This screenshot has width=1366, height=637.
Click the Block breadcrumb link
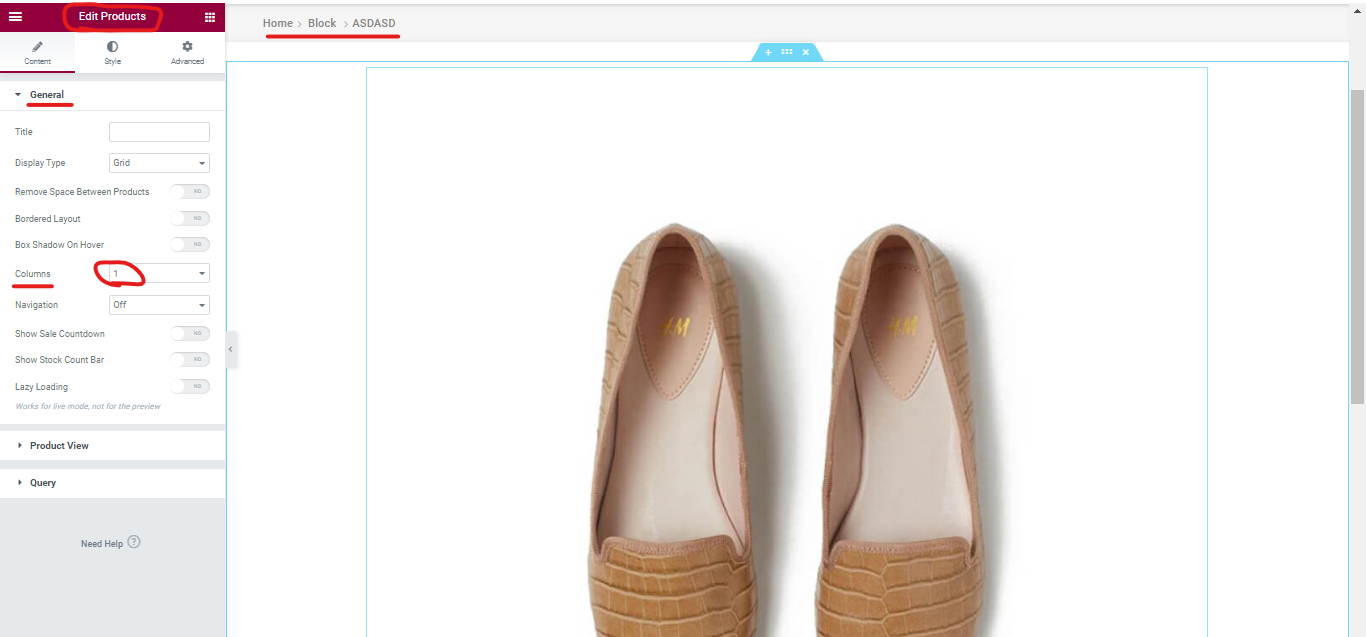322,23
